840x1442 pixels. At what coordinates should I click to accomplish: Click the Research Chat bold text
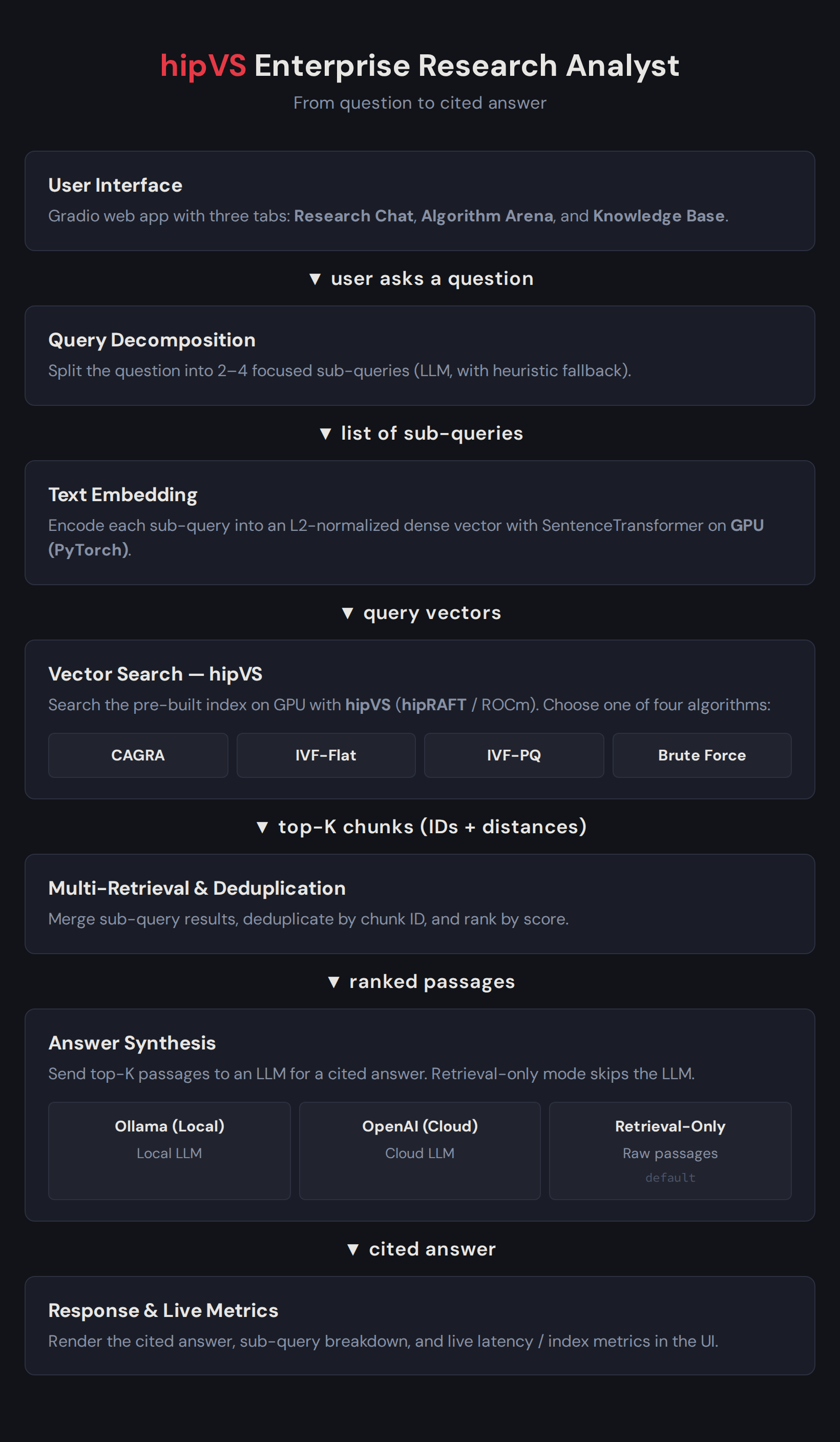point(353,216)
